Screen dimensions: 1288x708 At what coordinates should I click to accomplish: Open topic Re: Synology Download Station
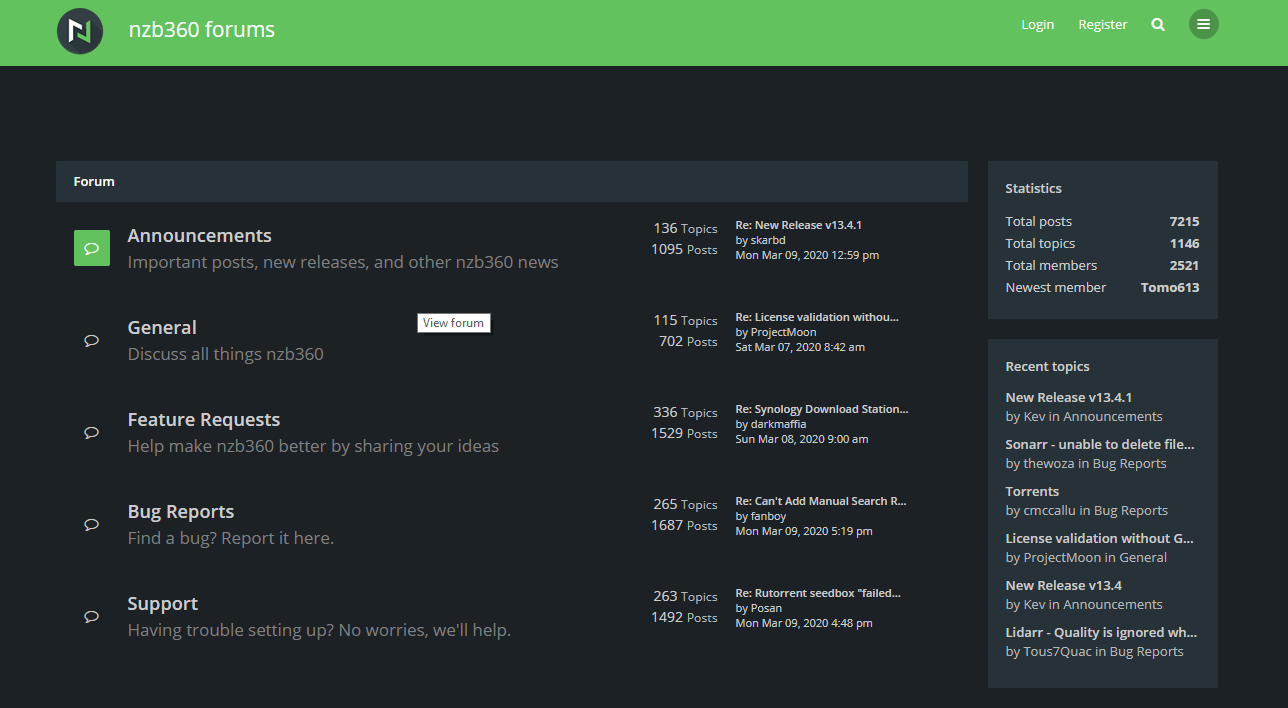(821, 408)
